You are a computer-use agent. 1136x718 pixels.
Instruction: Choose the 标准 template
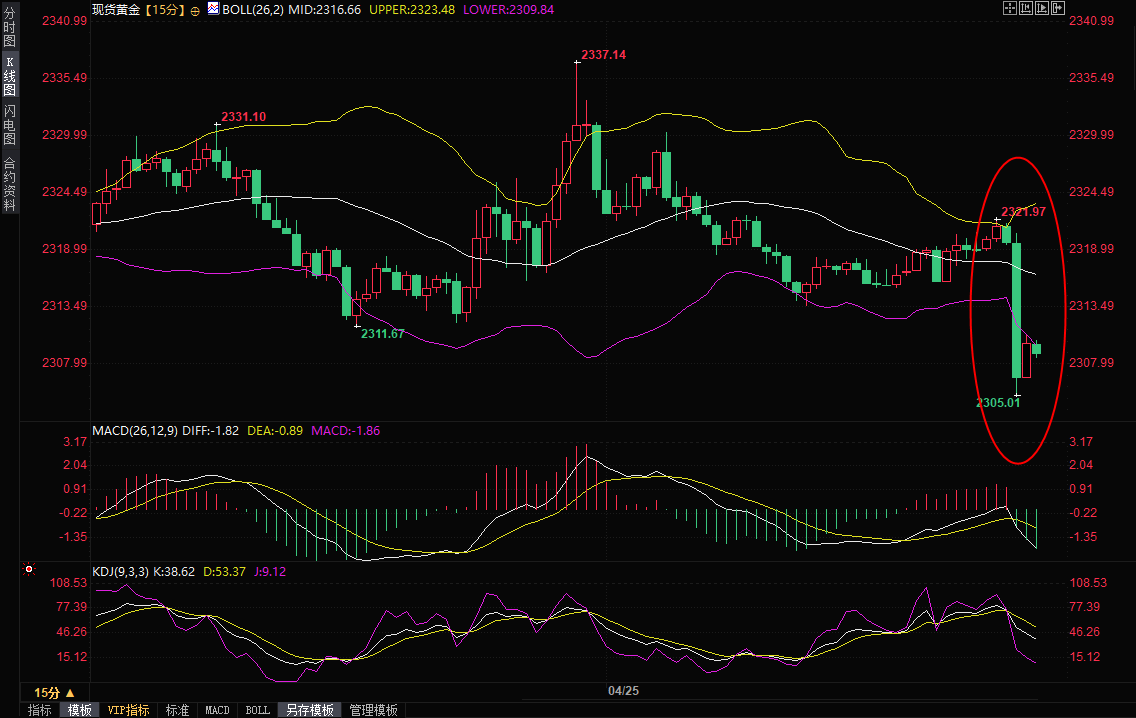(x=177, y=710)
